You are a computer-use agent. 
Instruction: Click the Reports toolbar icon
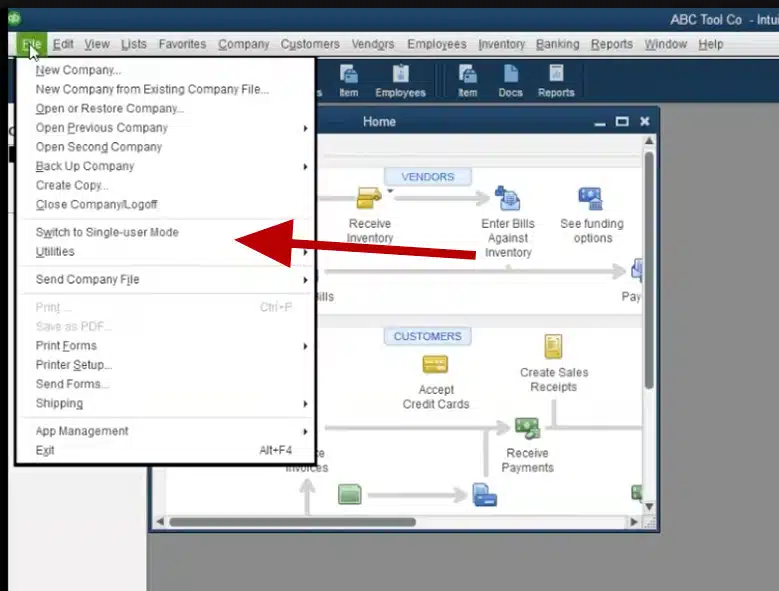pyautogui.click(x=556, y=81)
